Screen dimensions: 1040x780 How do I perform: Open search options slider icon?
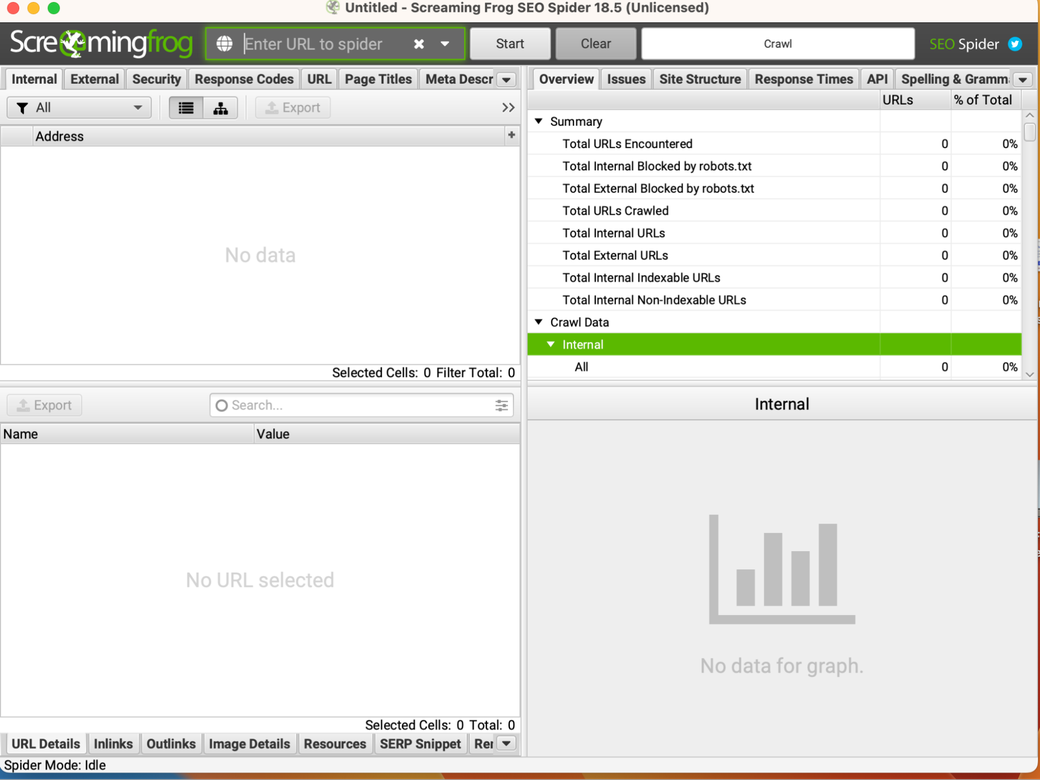(x=501, y=405)
